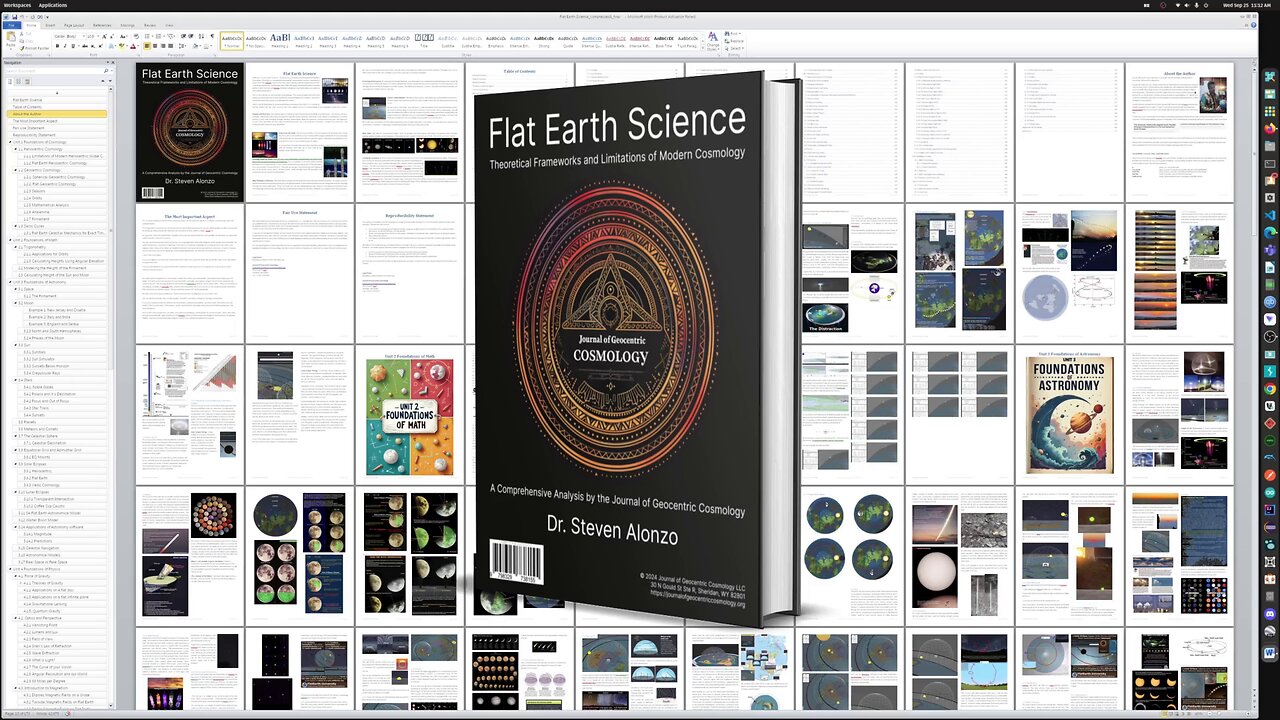Switch to the Insert ribbon tab
The image size is (1280, 720).
pyautogui.click(x=50, y=25)
